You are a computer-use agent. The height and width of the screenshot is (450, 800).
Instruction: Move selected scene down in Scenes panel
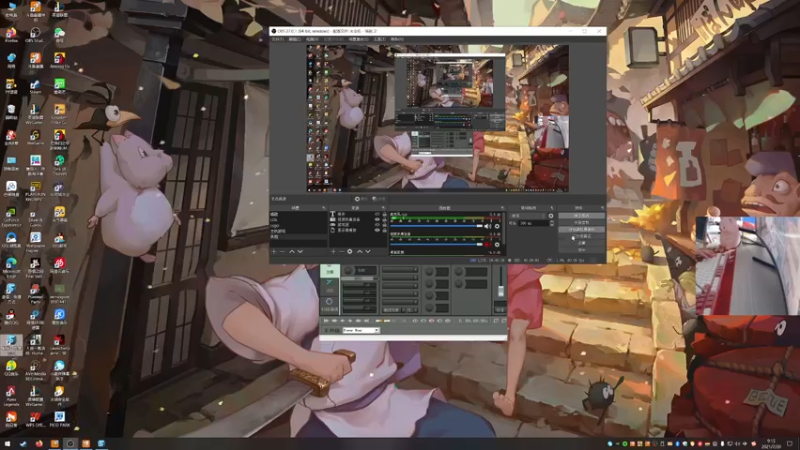coord(301,252)
